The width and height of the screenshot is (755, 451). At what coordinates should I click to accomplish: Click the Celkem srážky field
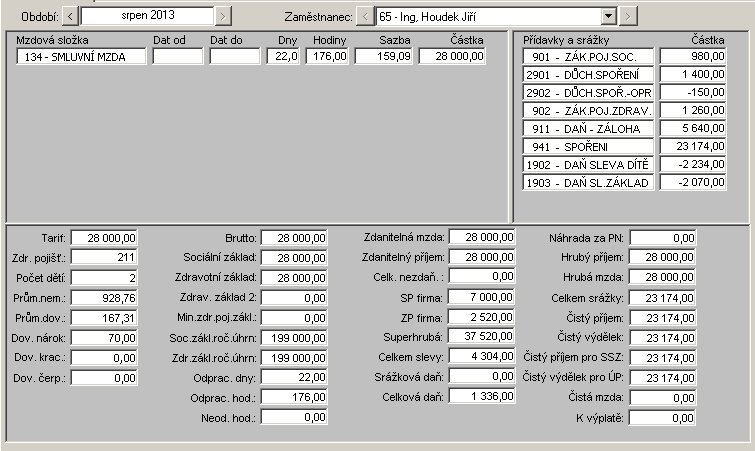click(x=663, y=298)
